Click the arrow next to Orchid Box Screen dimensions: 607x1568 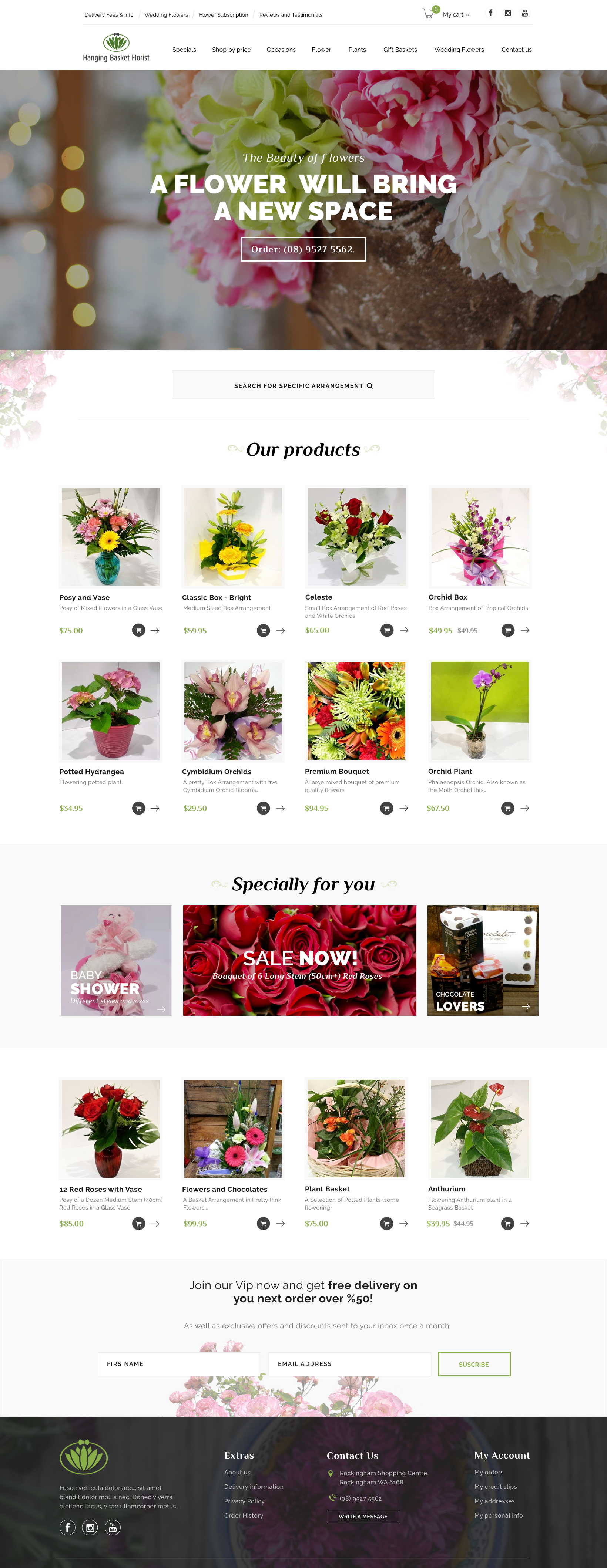click(x=525, y=630)
